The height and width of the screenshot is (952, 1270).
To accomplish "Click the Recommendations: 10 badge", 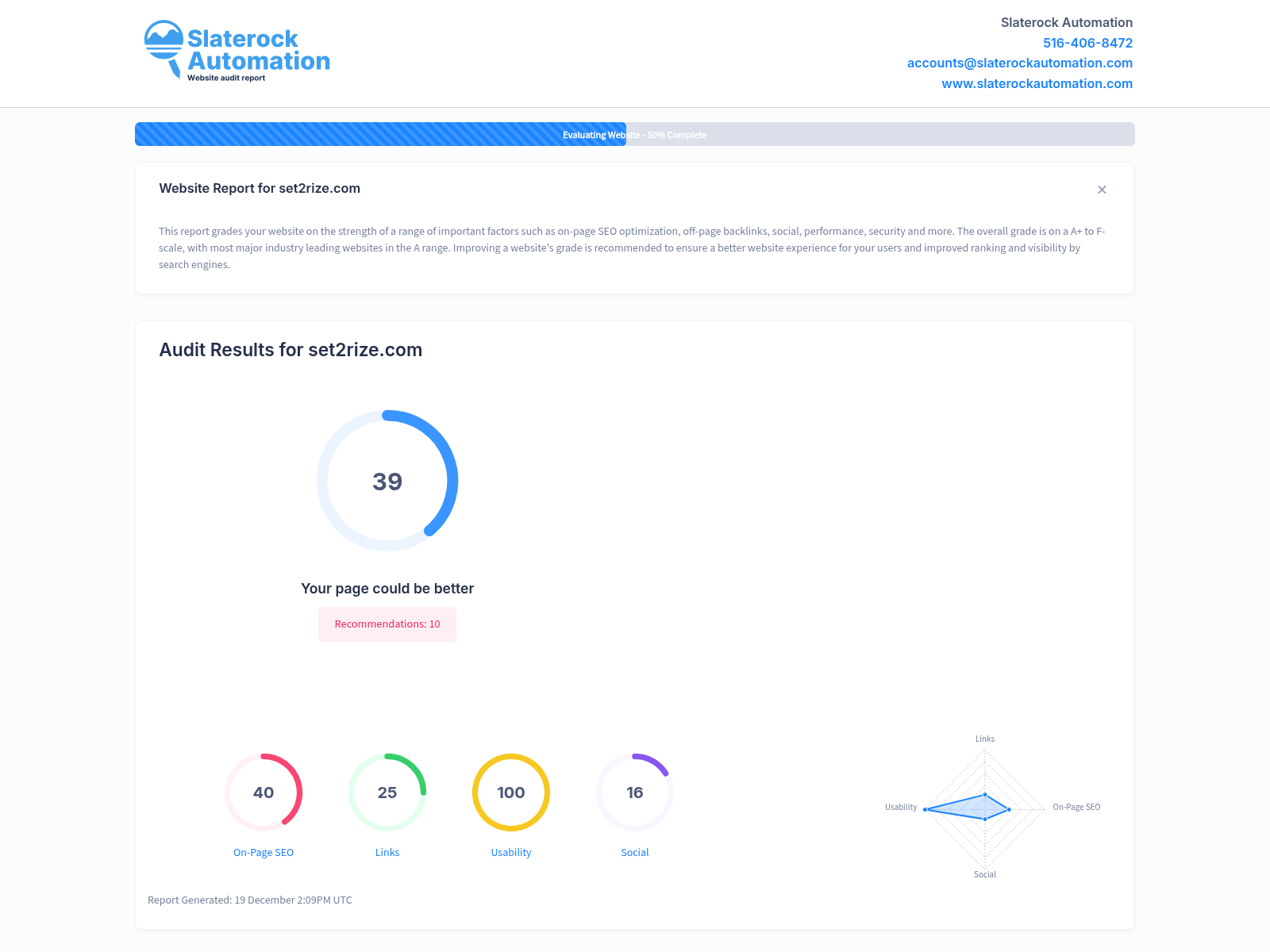I will (387, 624).
